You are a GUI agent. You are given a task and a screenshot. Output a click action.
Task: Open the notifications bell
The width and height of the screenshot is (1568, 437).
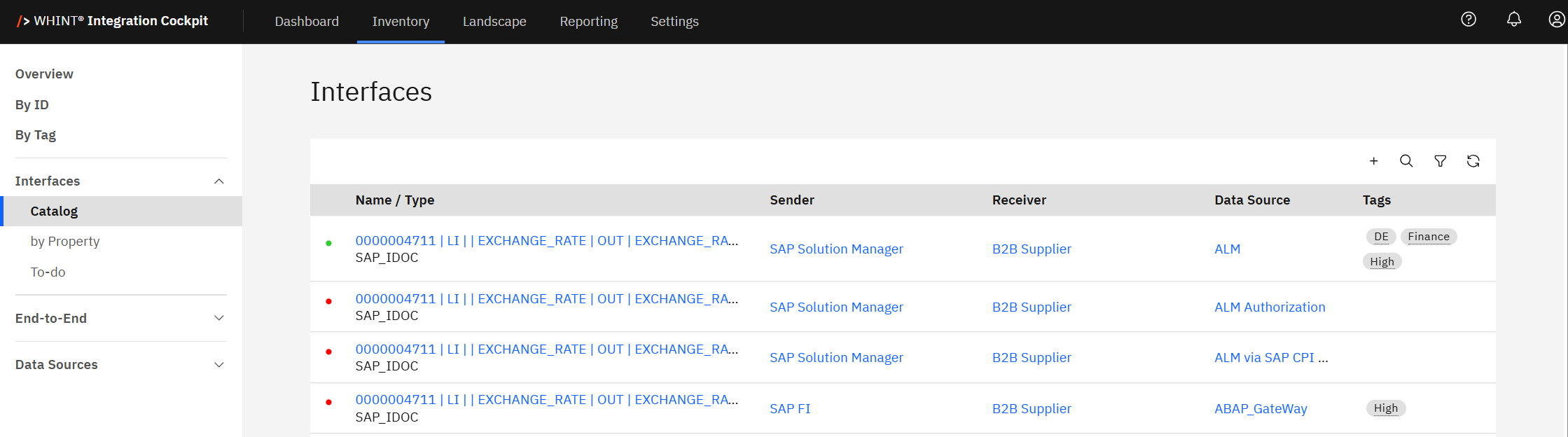coord(1513,20)
